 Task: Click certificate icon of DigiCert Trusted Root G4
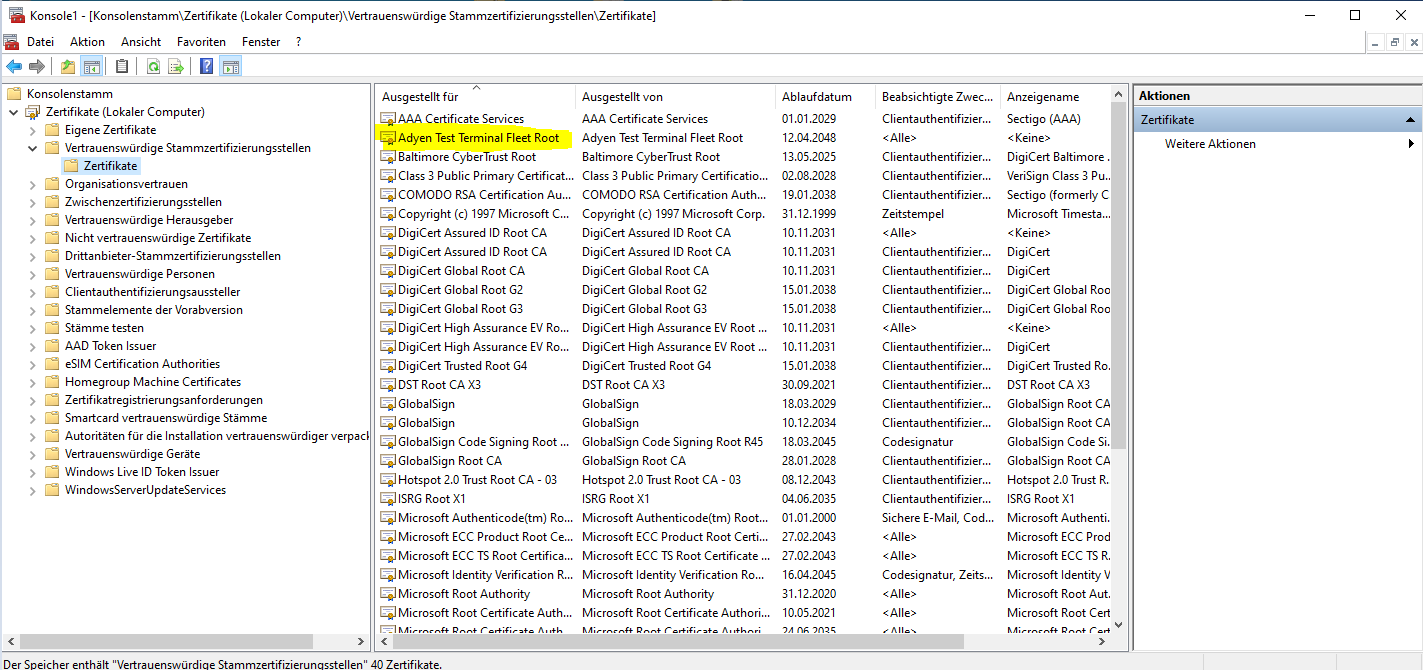pos(388,366)
